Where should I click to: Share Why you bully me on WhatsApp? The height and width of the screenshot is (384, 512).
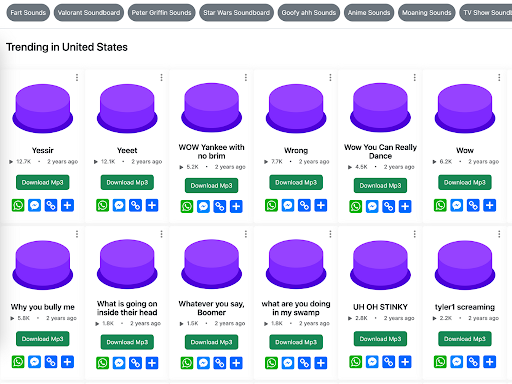coord(18,362)
